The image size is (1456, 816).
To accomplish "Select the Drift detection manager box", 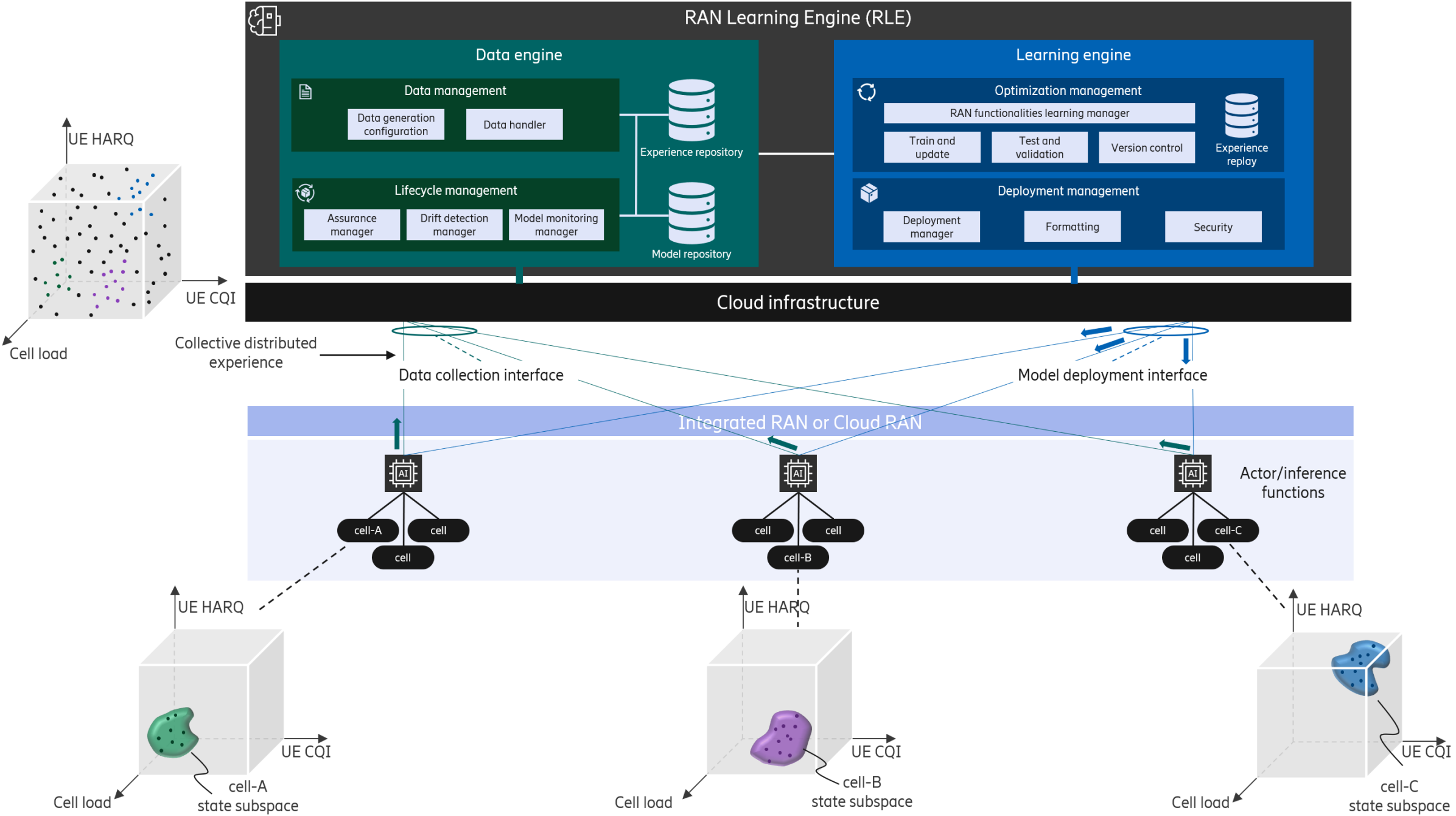I will click(x=454, y=225).
